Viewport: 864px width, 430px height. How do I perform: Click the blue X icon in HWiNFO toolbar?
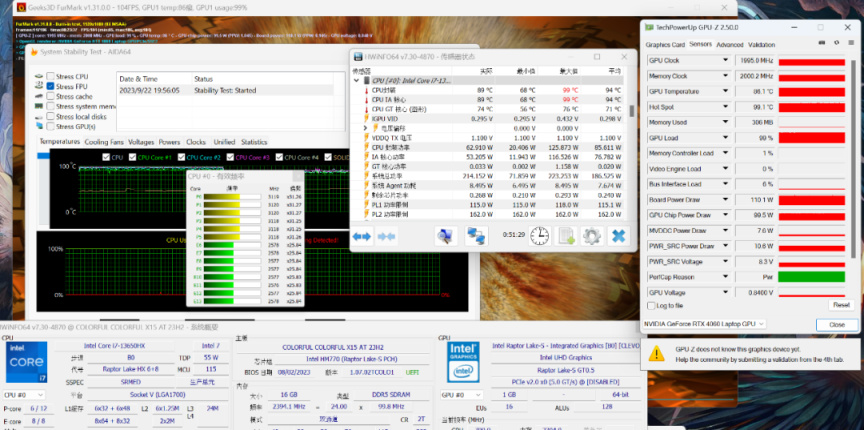618,236
